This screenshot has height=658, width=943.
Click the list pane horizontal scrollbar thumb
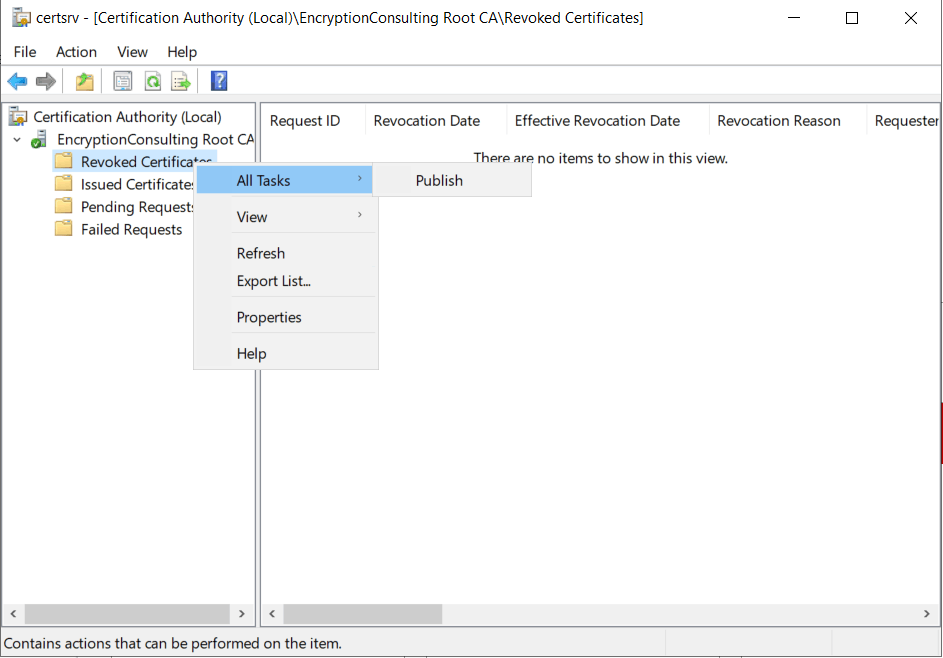click(363, 613)
